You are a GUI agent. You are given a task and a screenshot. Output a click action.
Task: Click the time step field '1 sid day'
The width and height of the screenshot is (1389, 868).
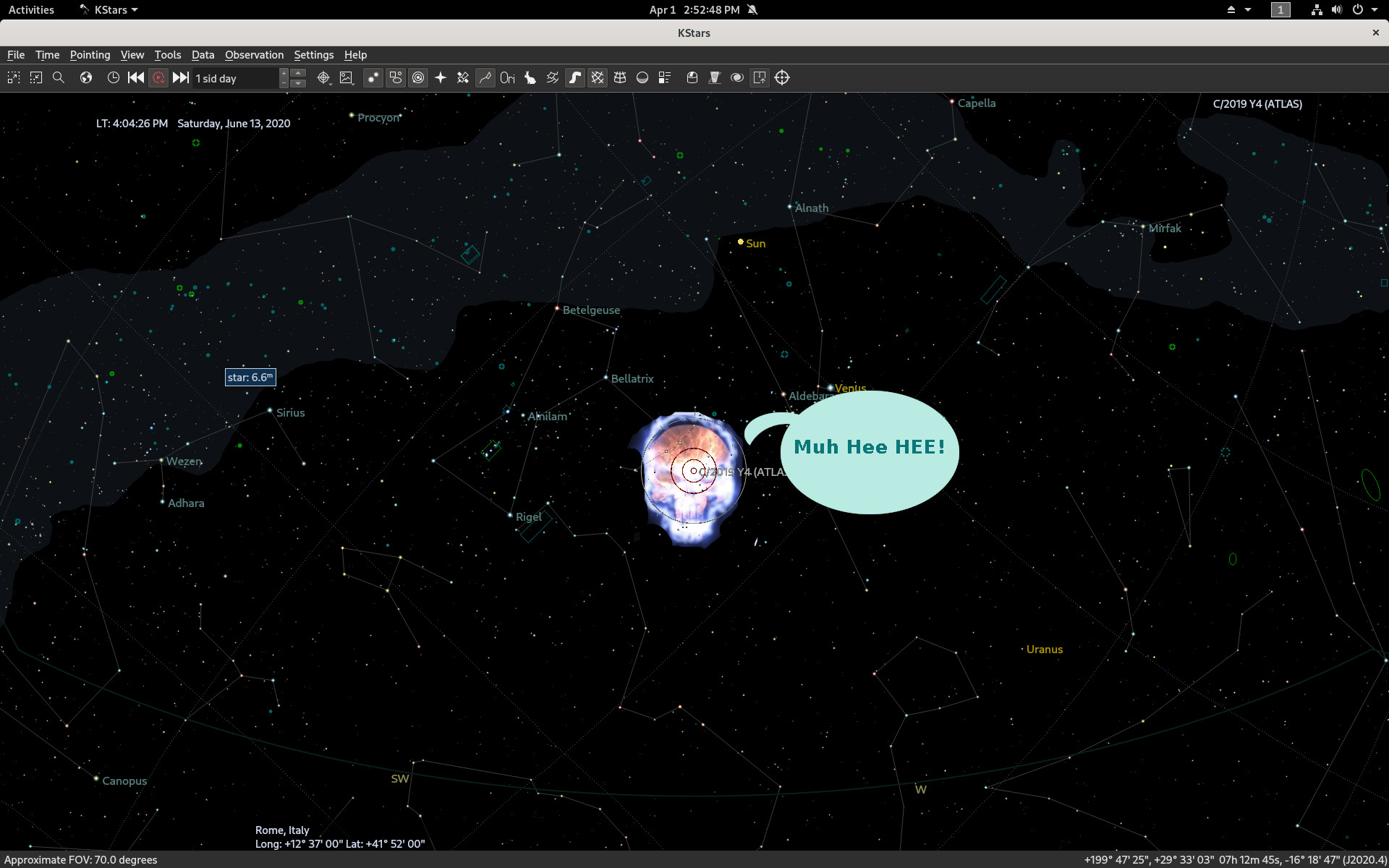[x=235, y=78]
